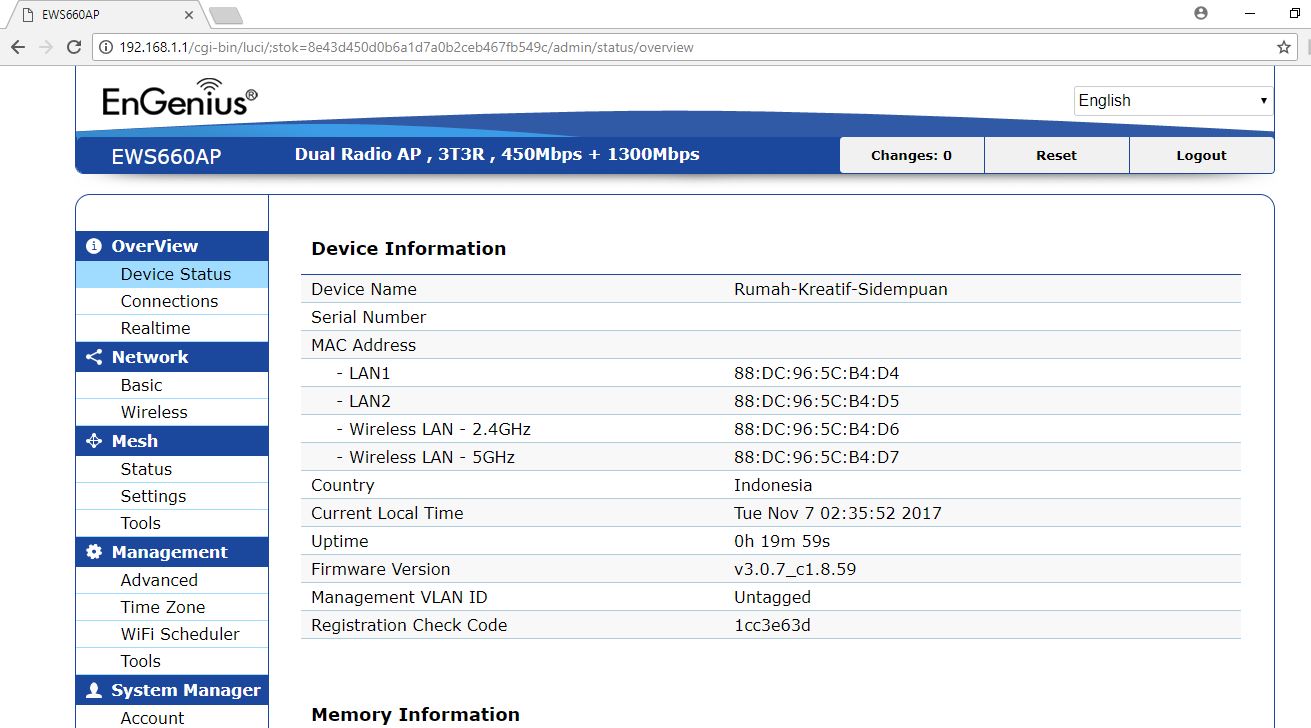Screen dimensions: 1311x728
Task: Open WiFi Scheduler in sidebar
Action: point(172,634)
